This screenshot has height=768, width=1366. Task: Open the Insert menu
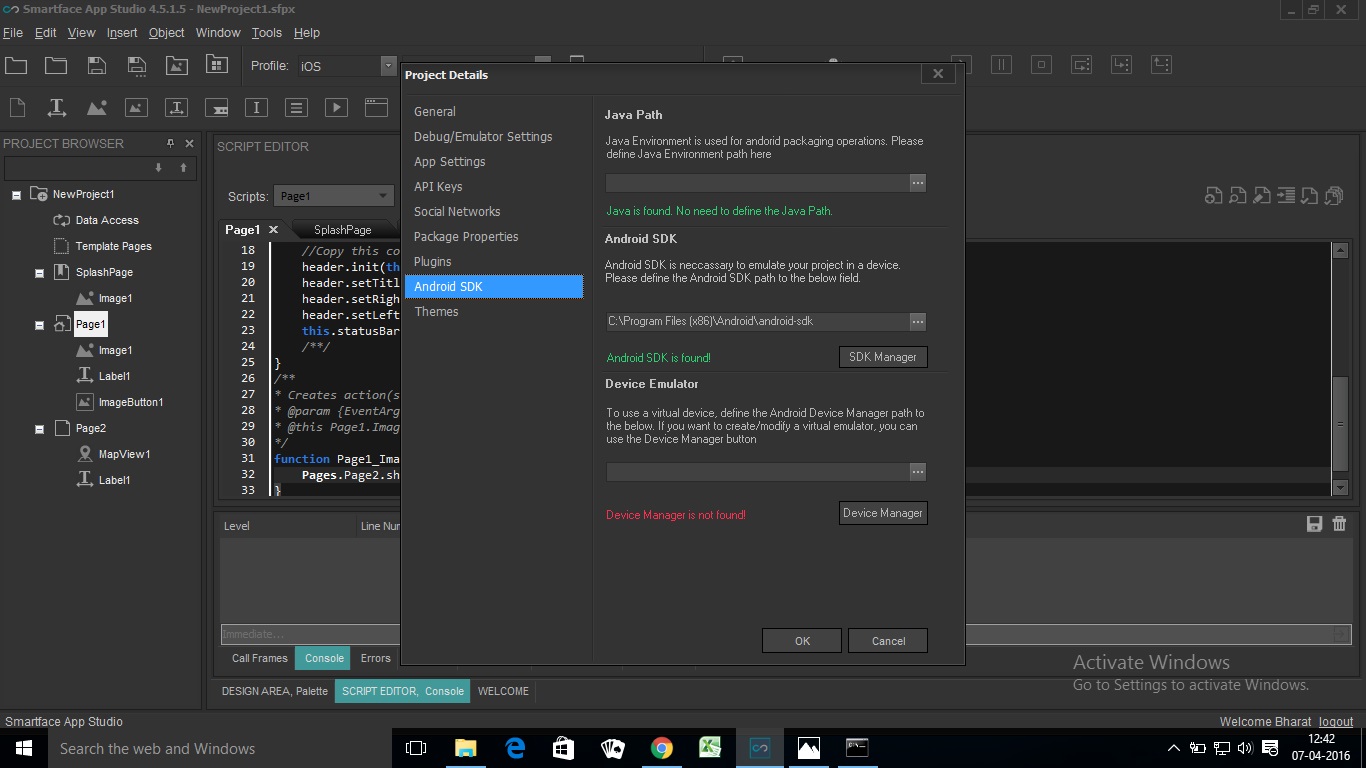[x=122, y=33]
